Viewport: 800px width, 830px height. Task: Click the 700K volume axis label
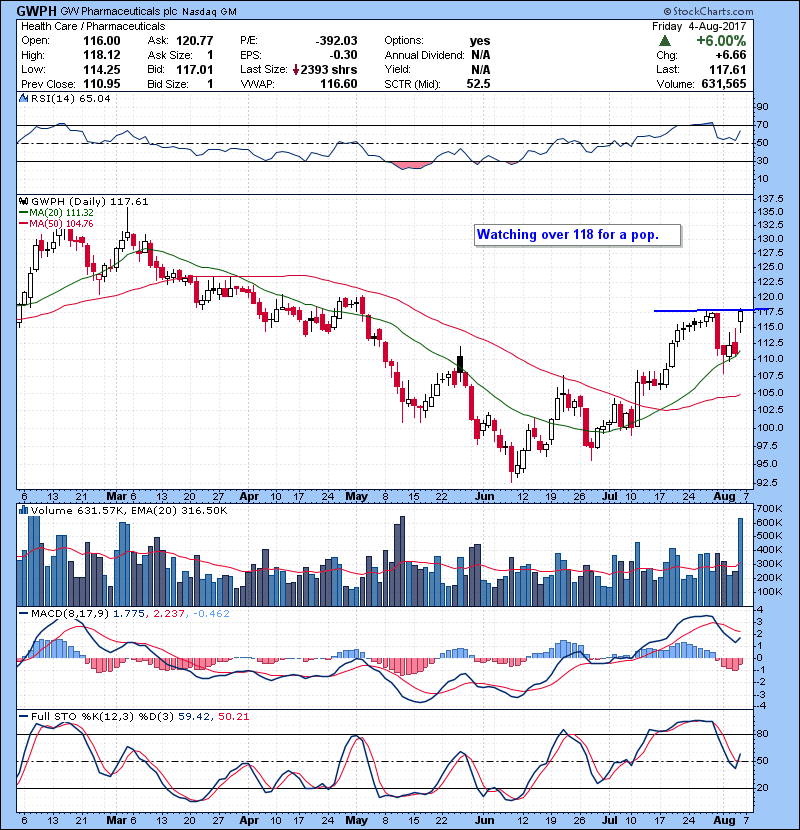click(x=770, y=509)
